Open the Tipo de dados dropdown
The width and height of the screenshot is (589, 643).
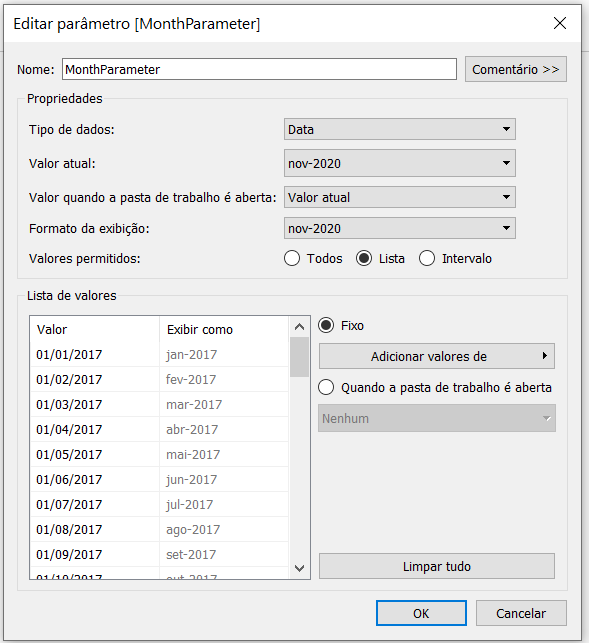400,129
